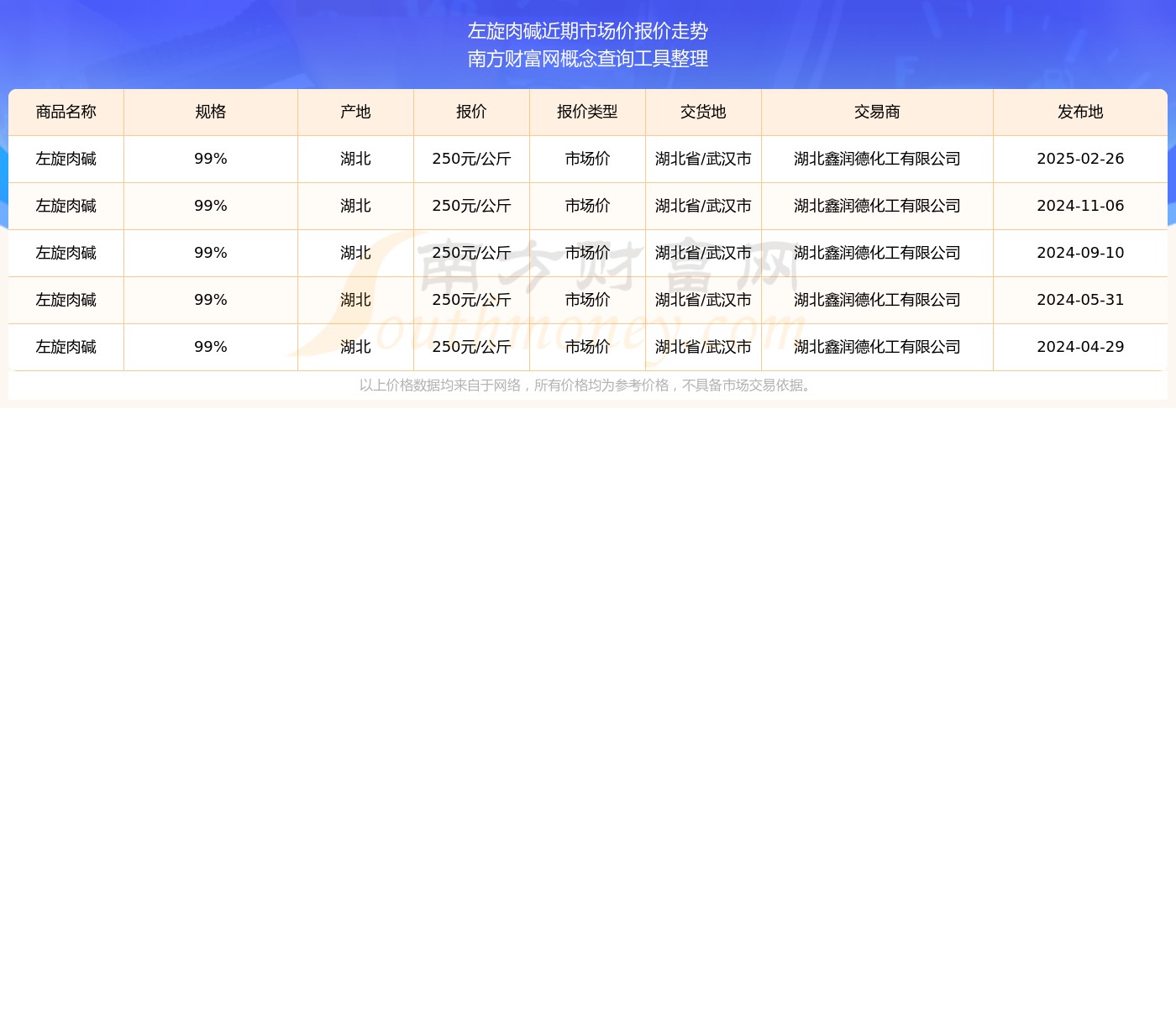Click 左旋肉碱 in the 2024-04-29 row

[66, 347]
